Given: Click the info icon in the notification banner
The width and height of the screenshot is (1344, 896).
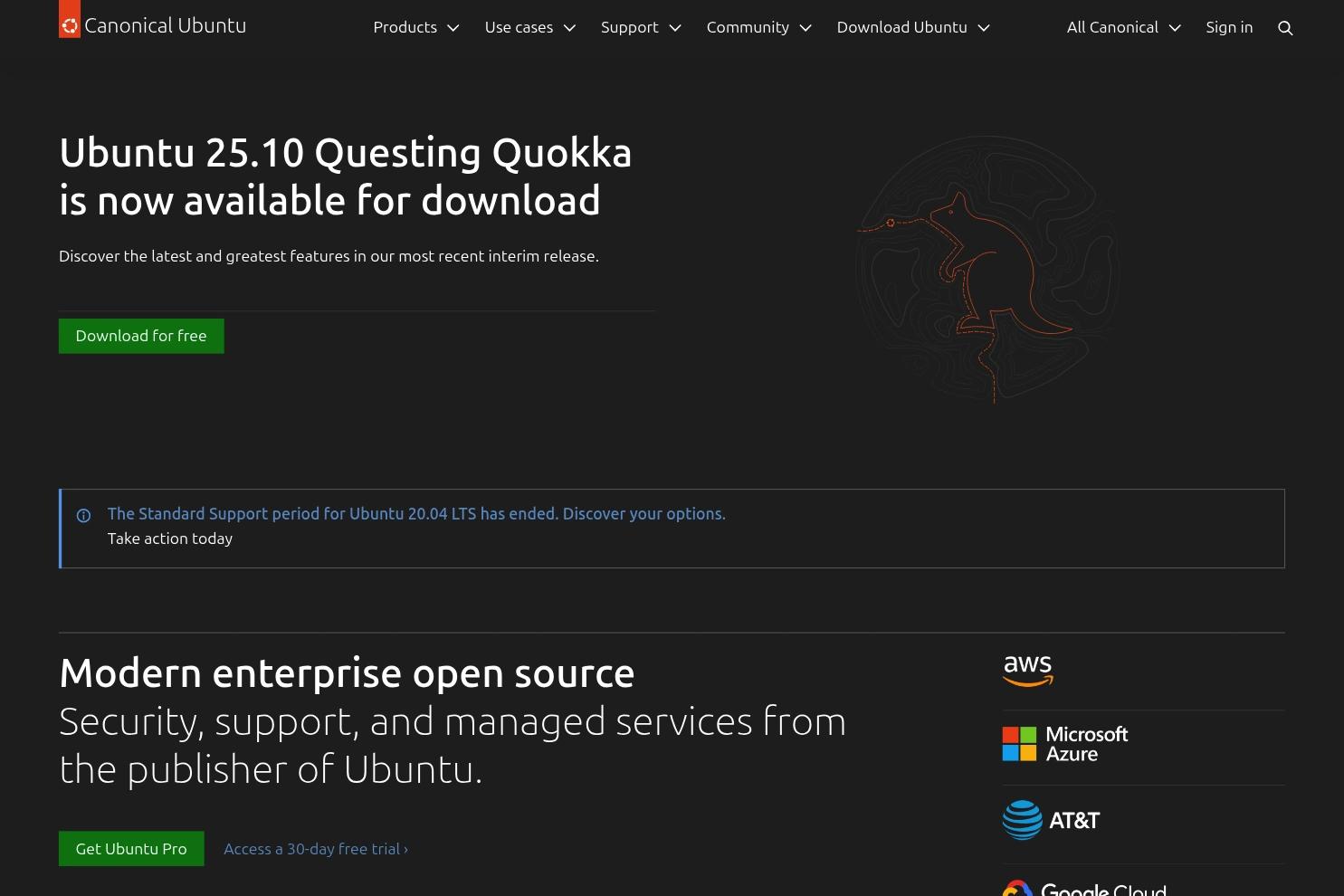Looking at the screenshot, I should point(83,516).
